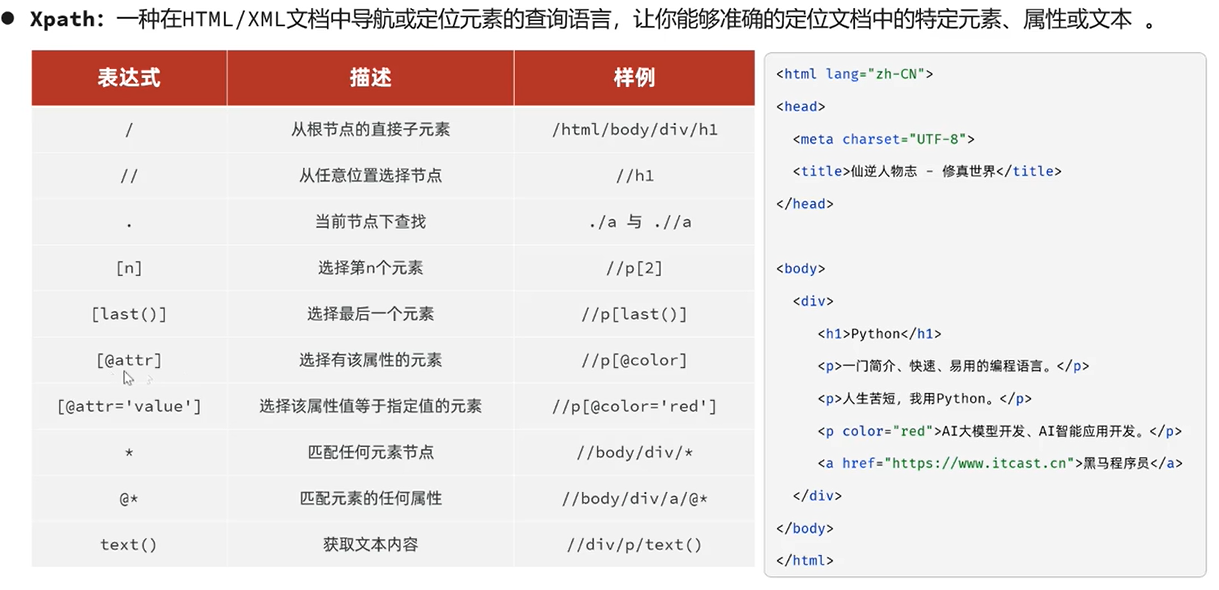Click description 当前节点下查找

click(x=370, y=222)
